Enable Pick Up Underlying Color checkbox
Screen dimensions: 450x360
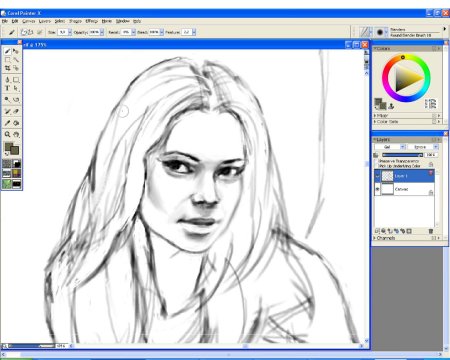coord(377,166)
